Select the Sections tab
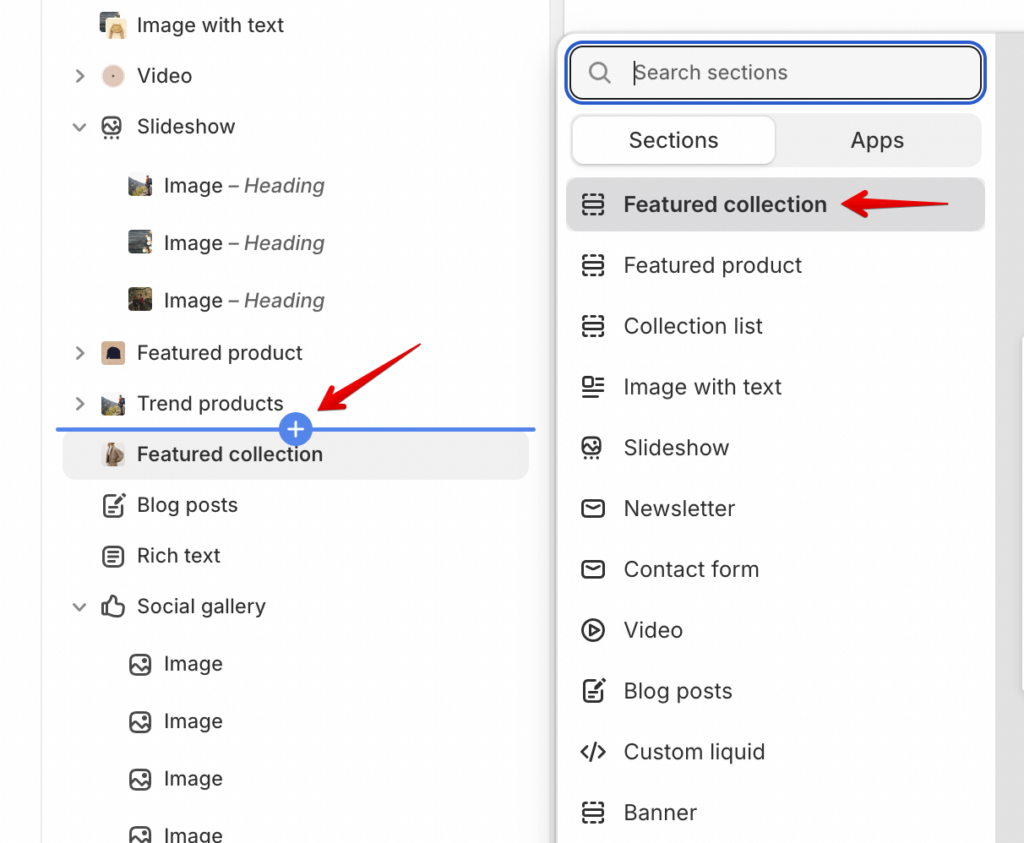 click(673, 140)
